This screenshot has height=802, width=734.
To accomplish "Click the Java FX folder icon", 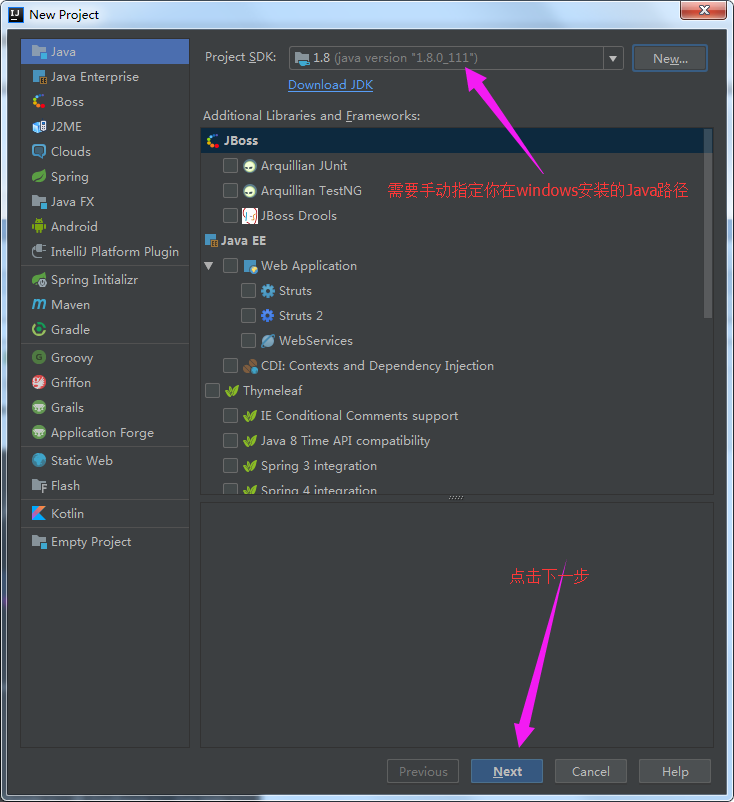I will point(39,202).
